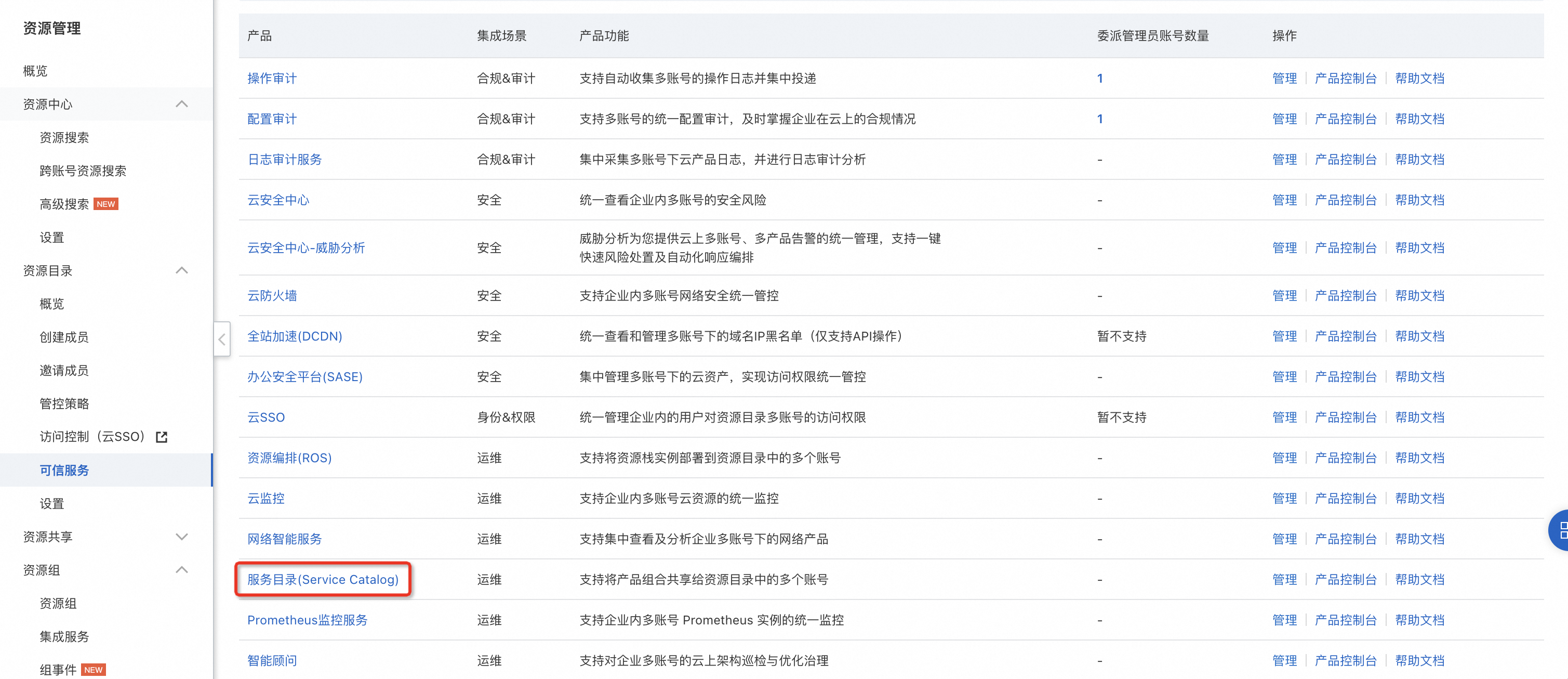The image size is (1568, 679).
Task: Click the blue floating widget at right edge
Action: pos(1560,530)
